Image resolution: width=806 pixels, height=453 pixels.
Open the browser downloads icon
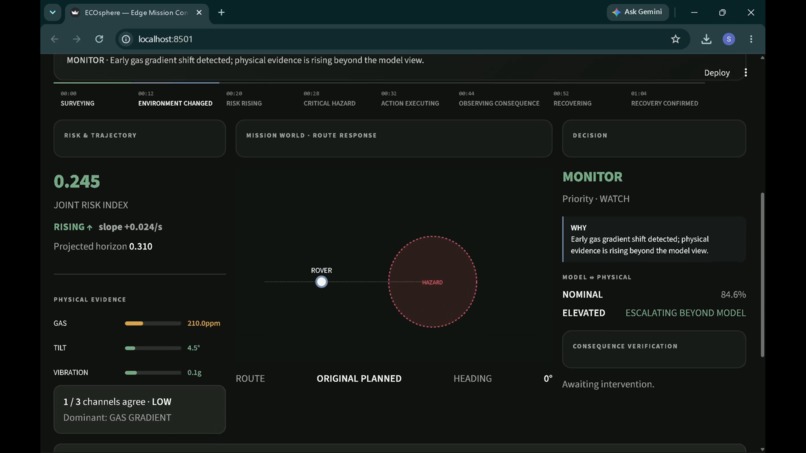coord(706,39)
